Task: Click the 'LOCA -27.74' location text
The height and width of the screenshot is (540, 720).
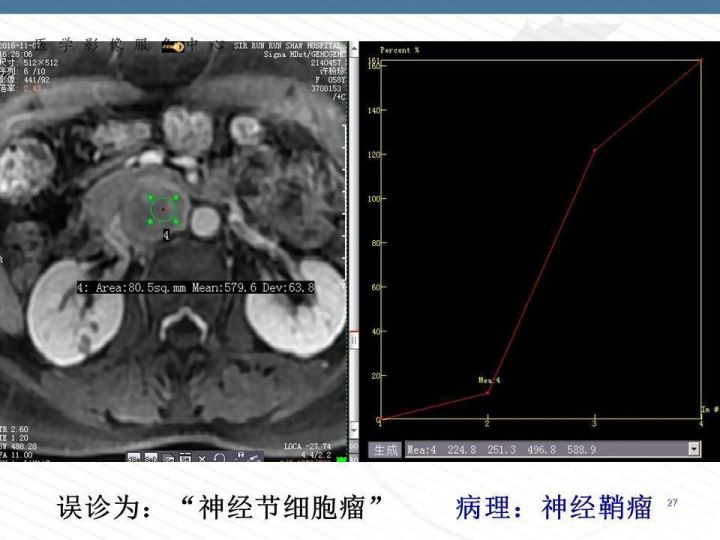Action: (308, 446)
